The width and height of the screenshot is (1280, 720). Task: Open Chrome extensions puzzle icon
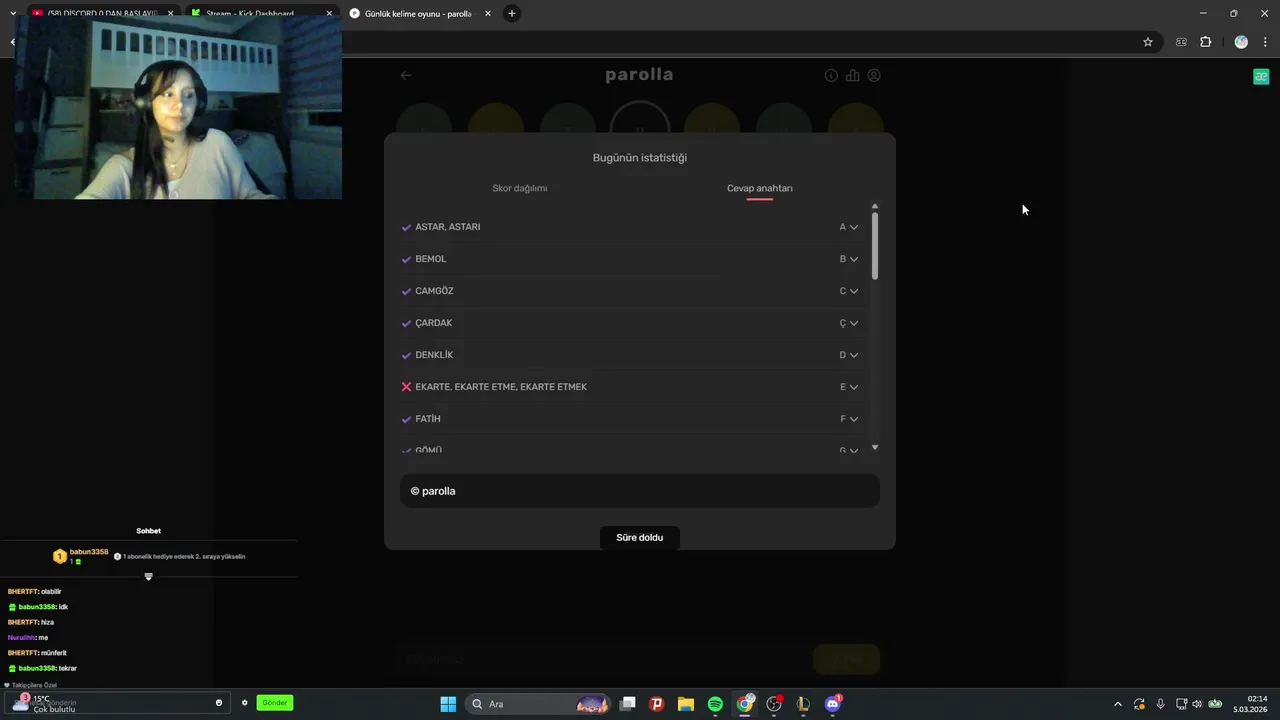pos(1205,42)
